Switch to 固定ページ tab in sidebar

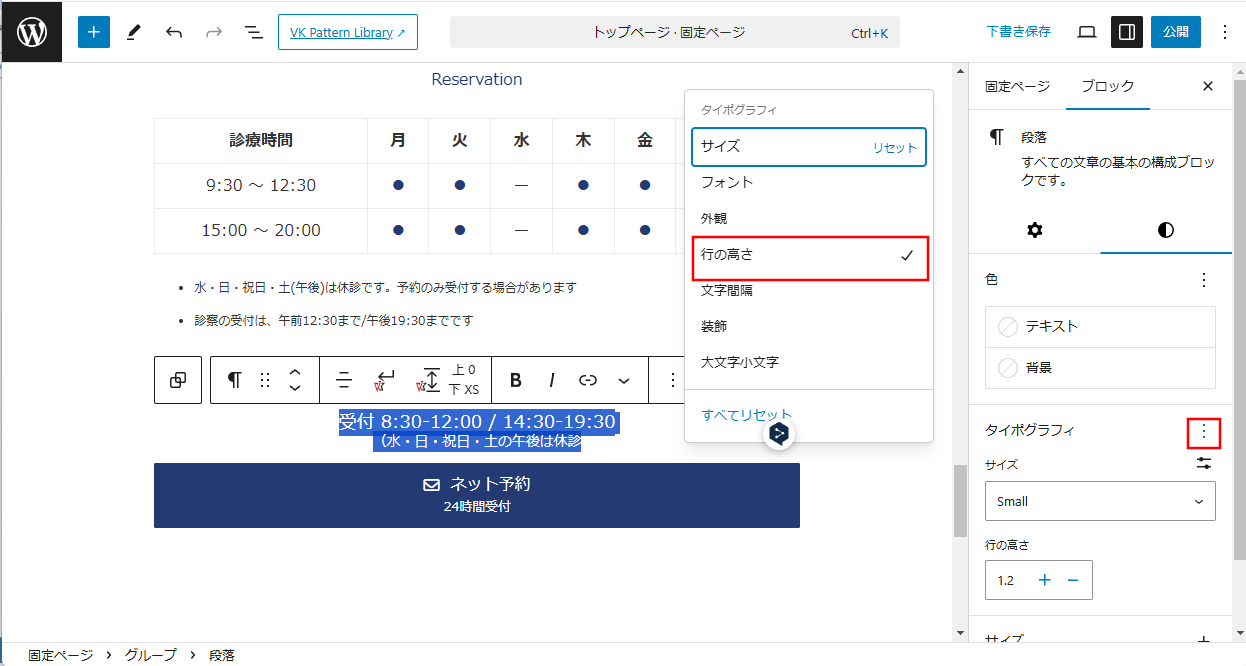click(1017, 86)
